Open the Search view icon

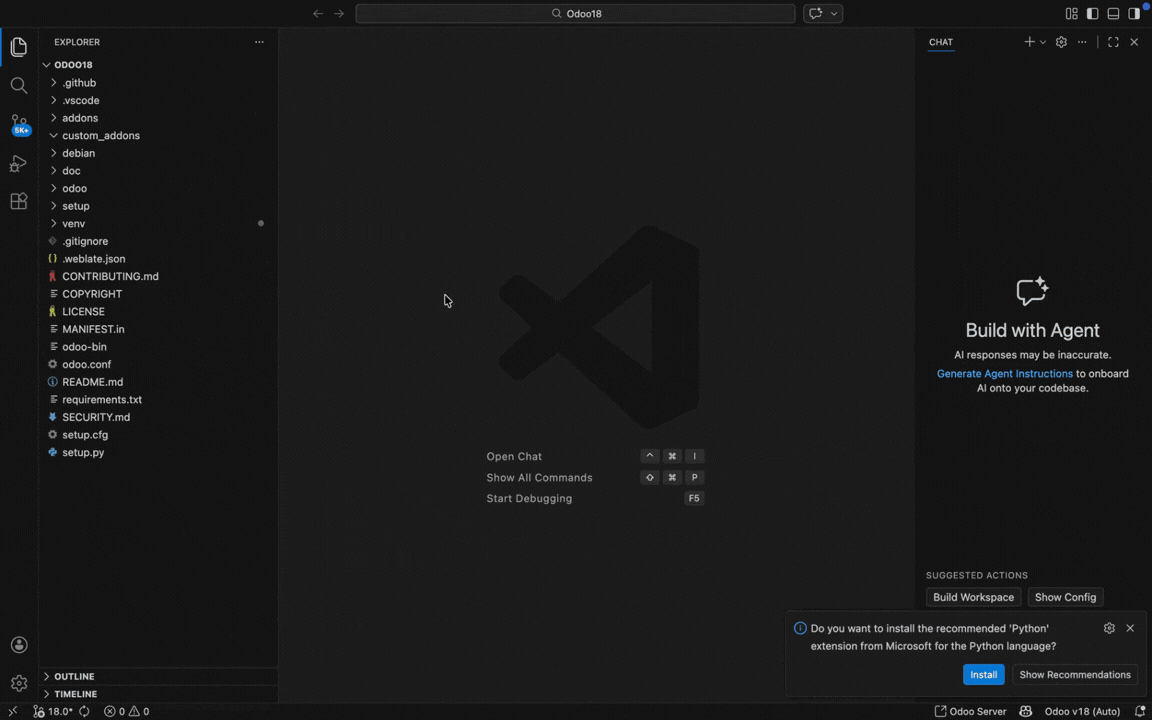point(19,85)
